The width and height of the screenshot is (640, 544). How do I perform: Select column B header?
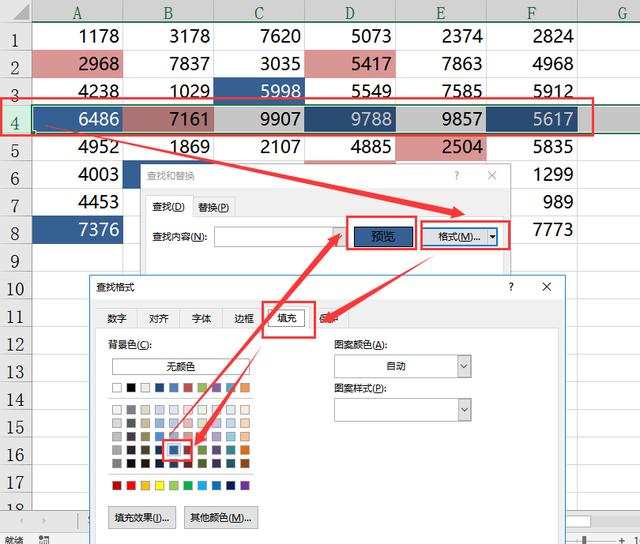[x=168, y=11]
